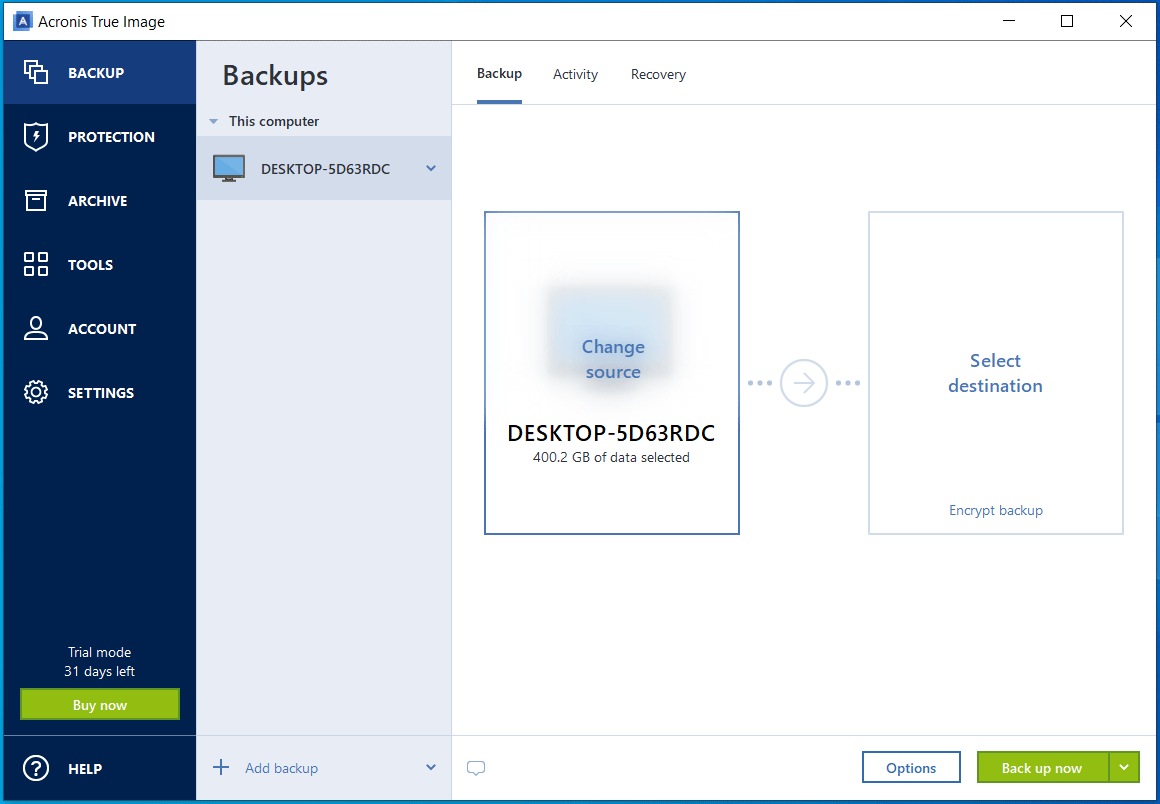Click the Encrypt backup link

pos(996,510)
